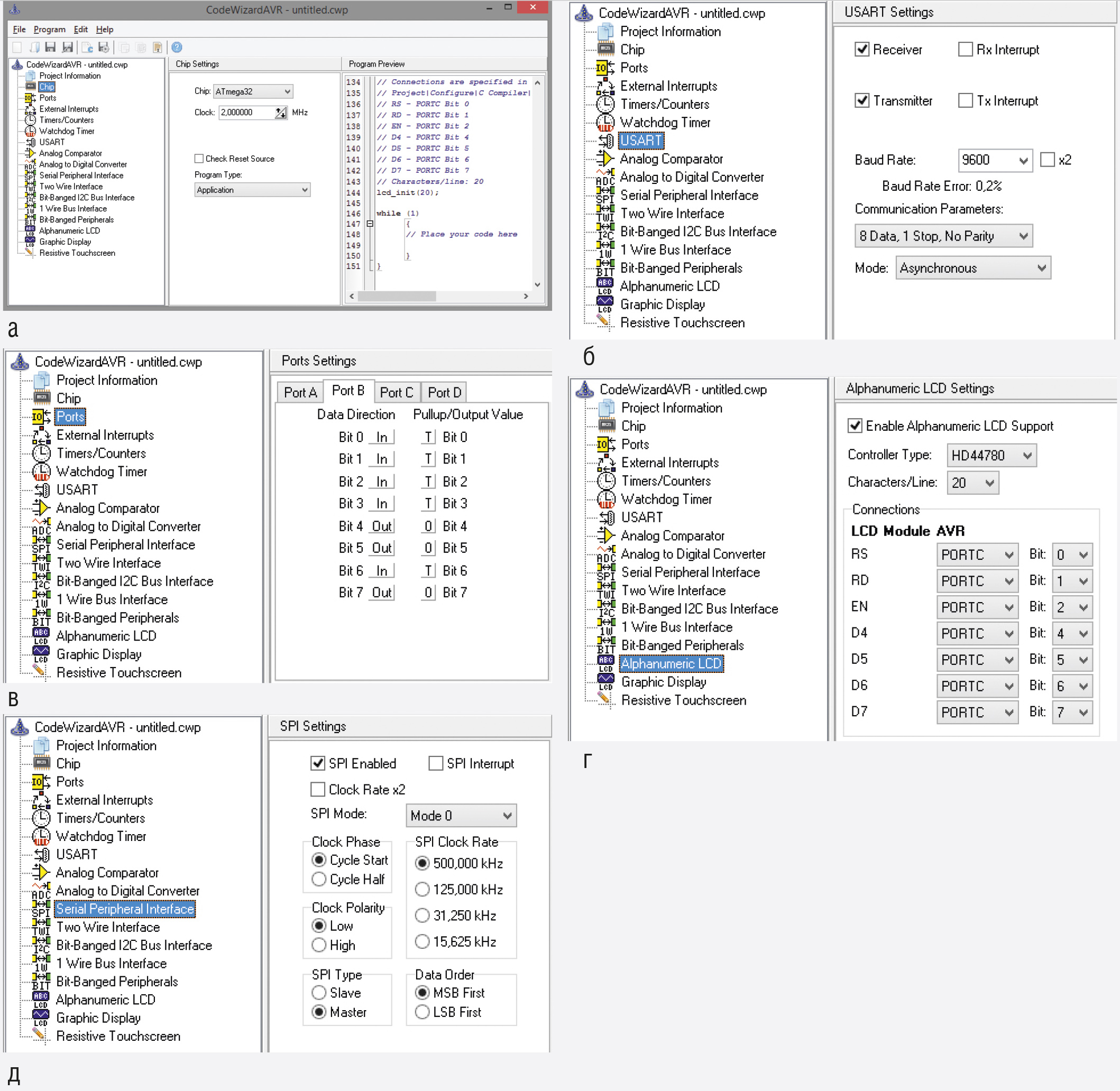Open the 8 Data, 1 Stop, No Parity dropdown
This screenshot has height=1091, width=1120.
click(943, 236)
